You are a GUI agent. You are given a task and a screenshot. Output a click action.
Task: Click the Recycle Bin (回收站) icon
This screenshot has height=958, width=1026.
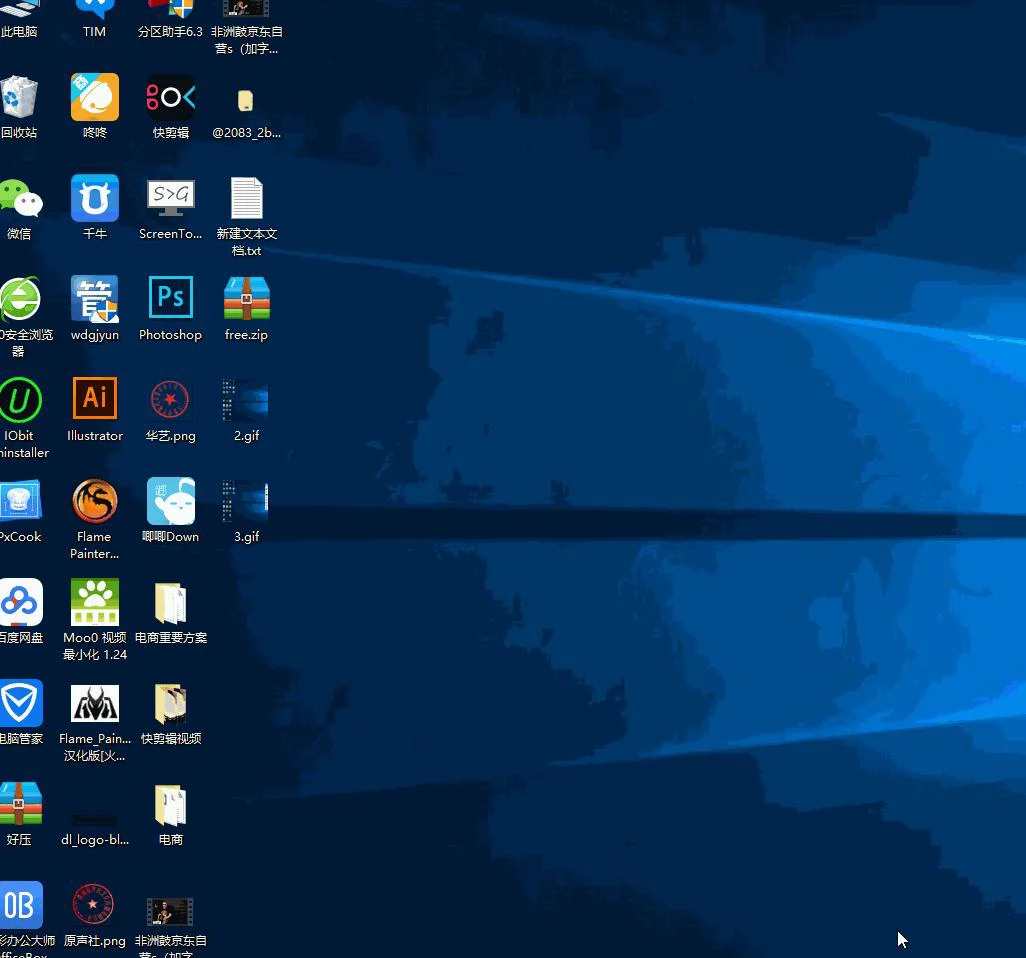coord(20,98)
